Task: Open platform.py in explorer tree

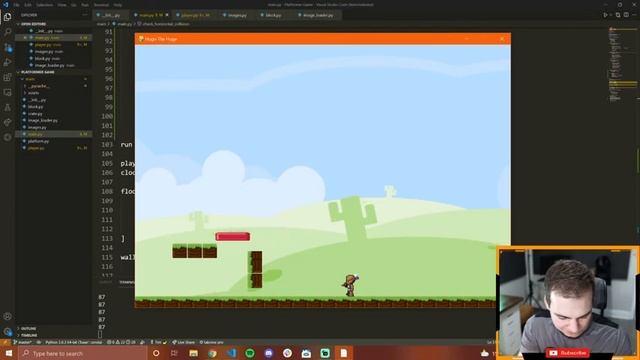Action: pyautogui.click(x=38, y=141)
